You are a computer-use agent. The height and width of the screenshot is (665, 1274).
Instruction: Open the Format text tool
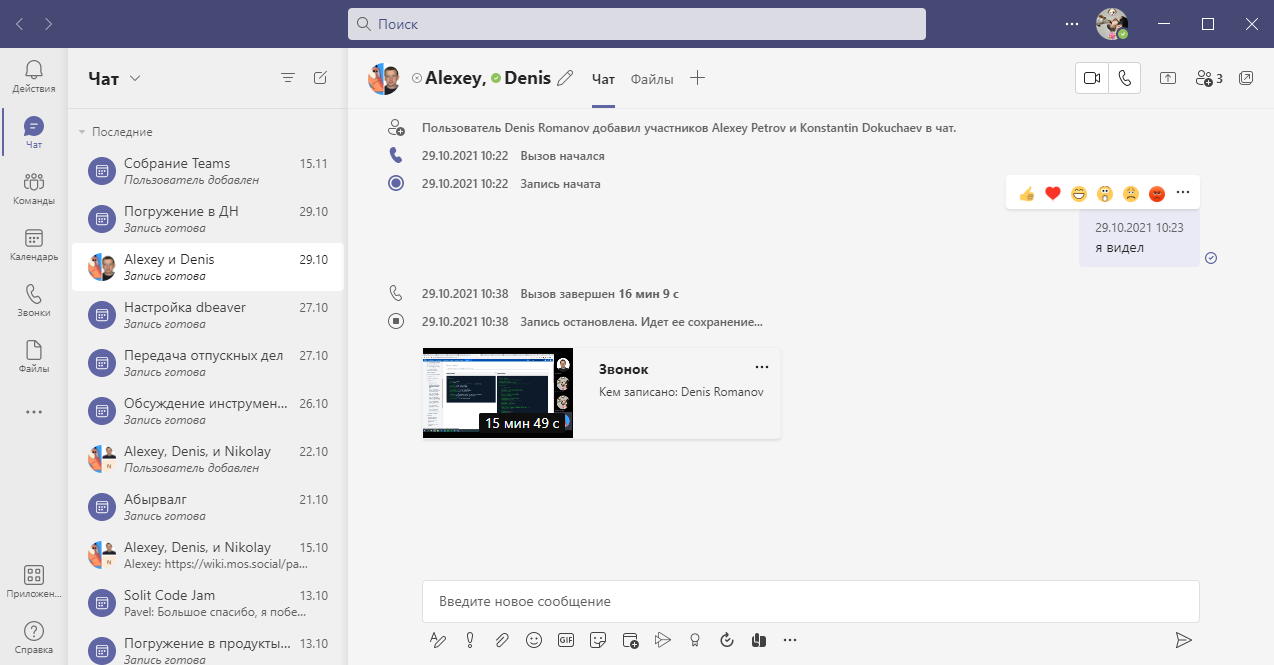click(x=436, y=640)
